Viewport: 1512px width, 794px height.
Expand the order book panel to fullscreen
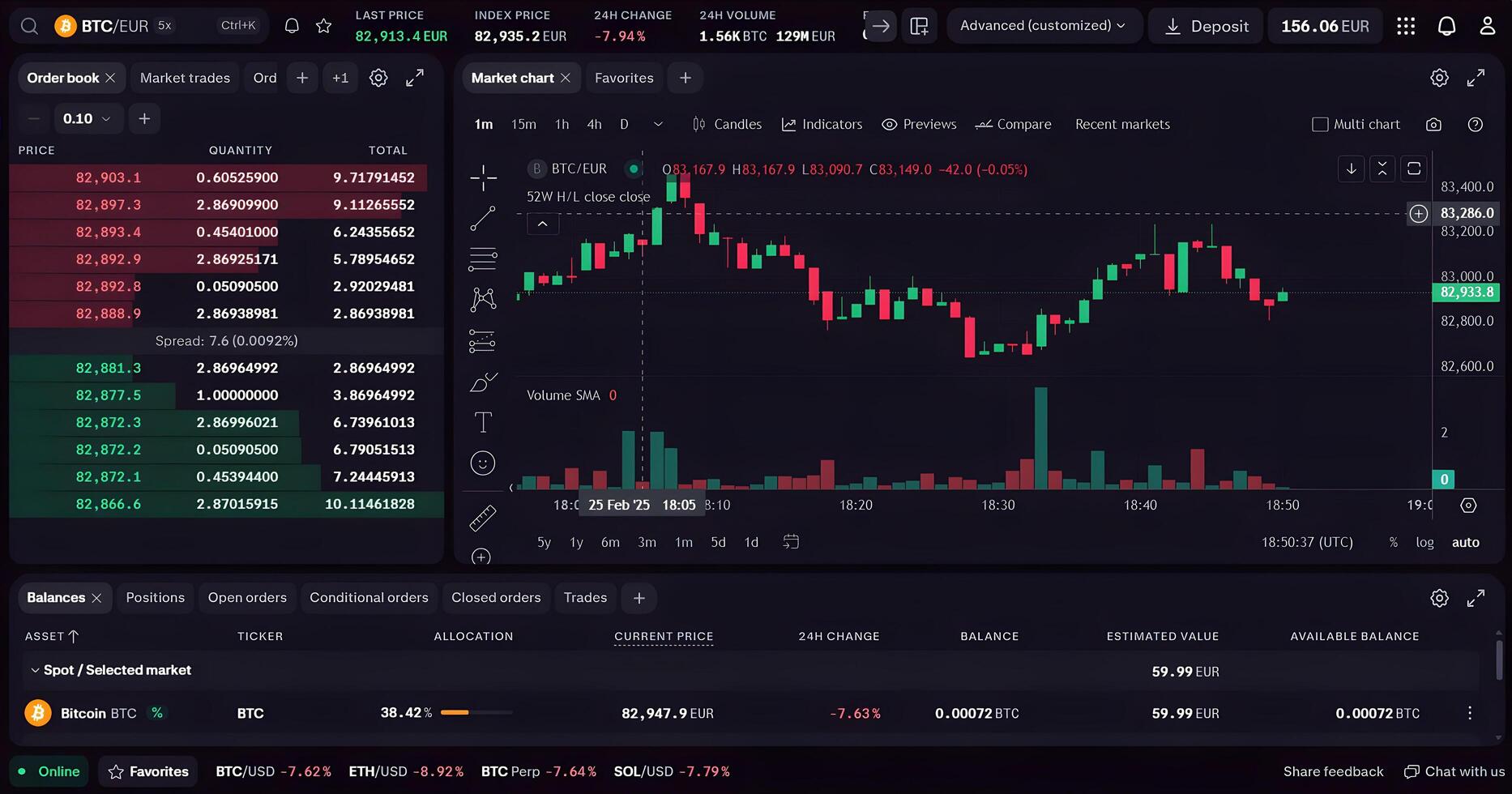pos(415,78)
